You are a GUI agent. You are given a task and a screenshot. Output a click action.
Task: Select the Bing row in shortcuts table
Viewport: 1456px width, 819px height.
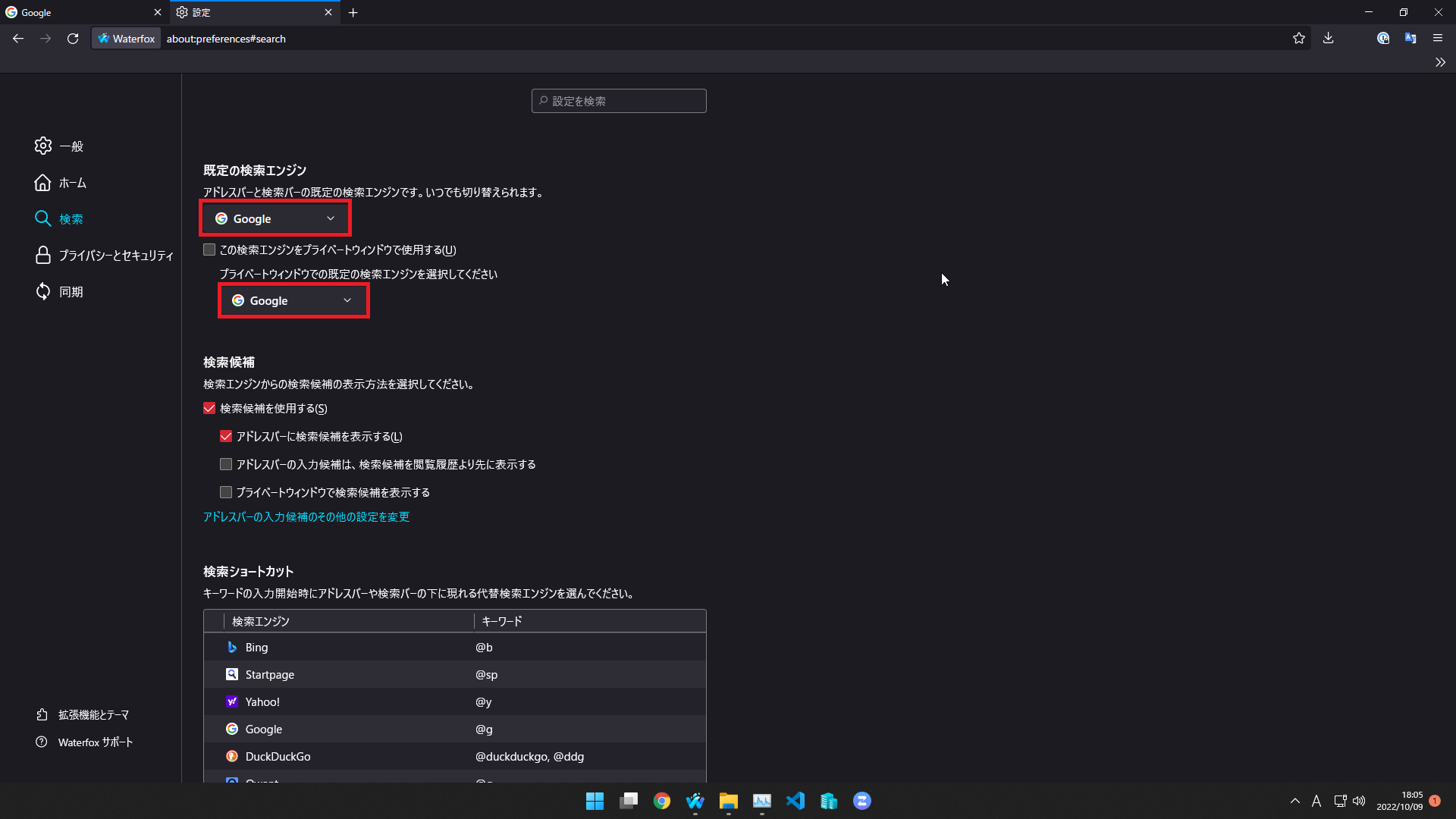tap(455, 647)
